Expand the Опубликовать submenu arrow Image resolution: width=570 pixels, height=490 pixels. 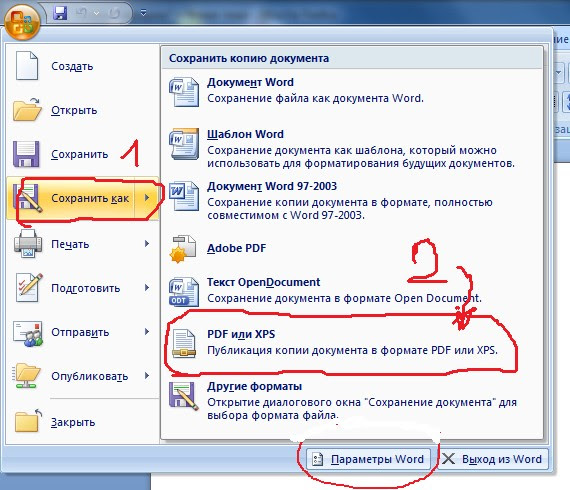[147, 375]
